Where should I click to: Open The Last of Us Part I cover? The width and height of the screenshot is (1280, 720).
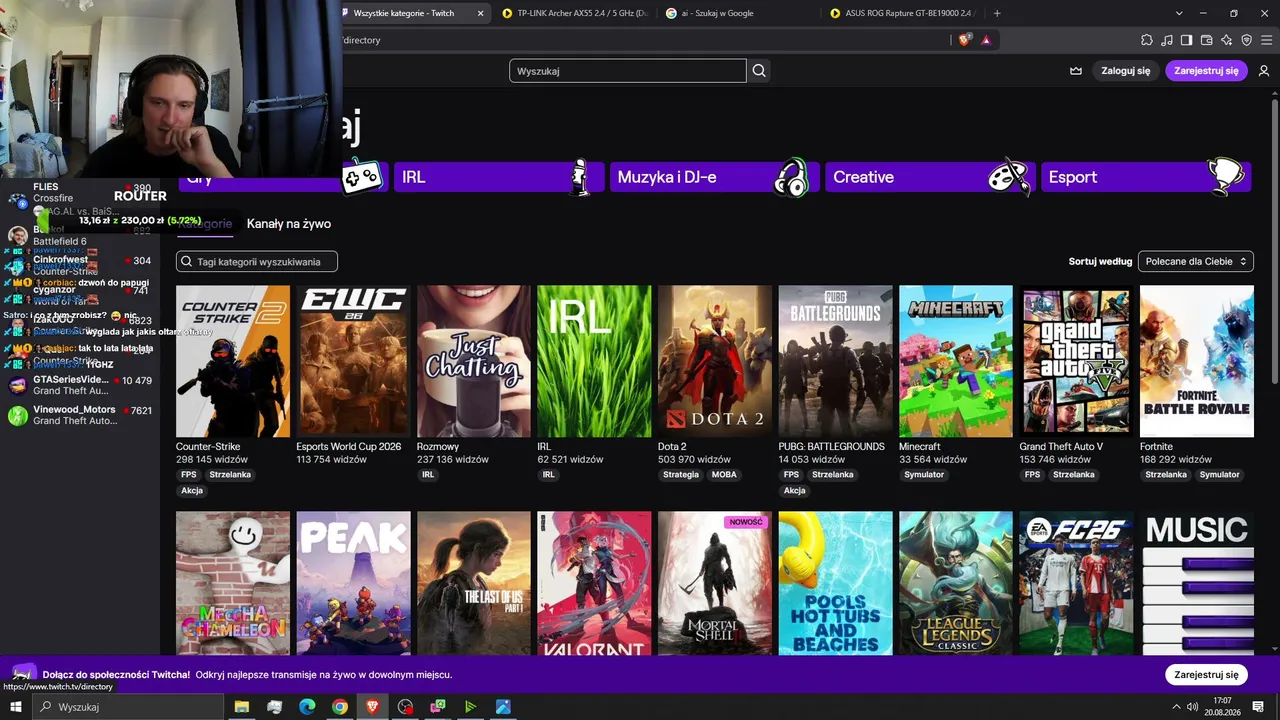point(474,583)
